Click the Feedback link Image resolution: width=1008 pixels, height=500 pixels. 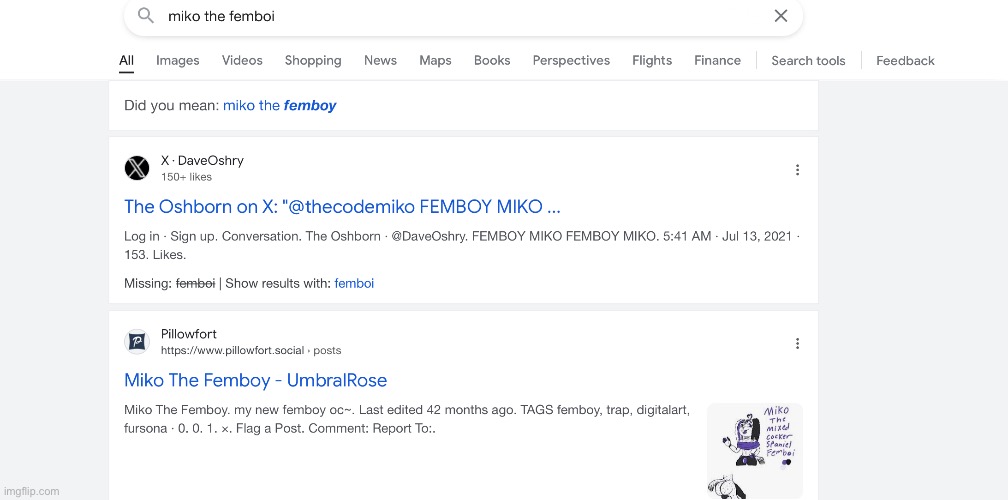(905, 61)
